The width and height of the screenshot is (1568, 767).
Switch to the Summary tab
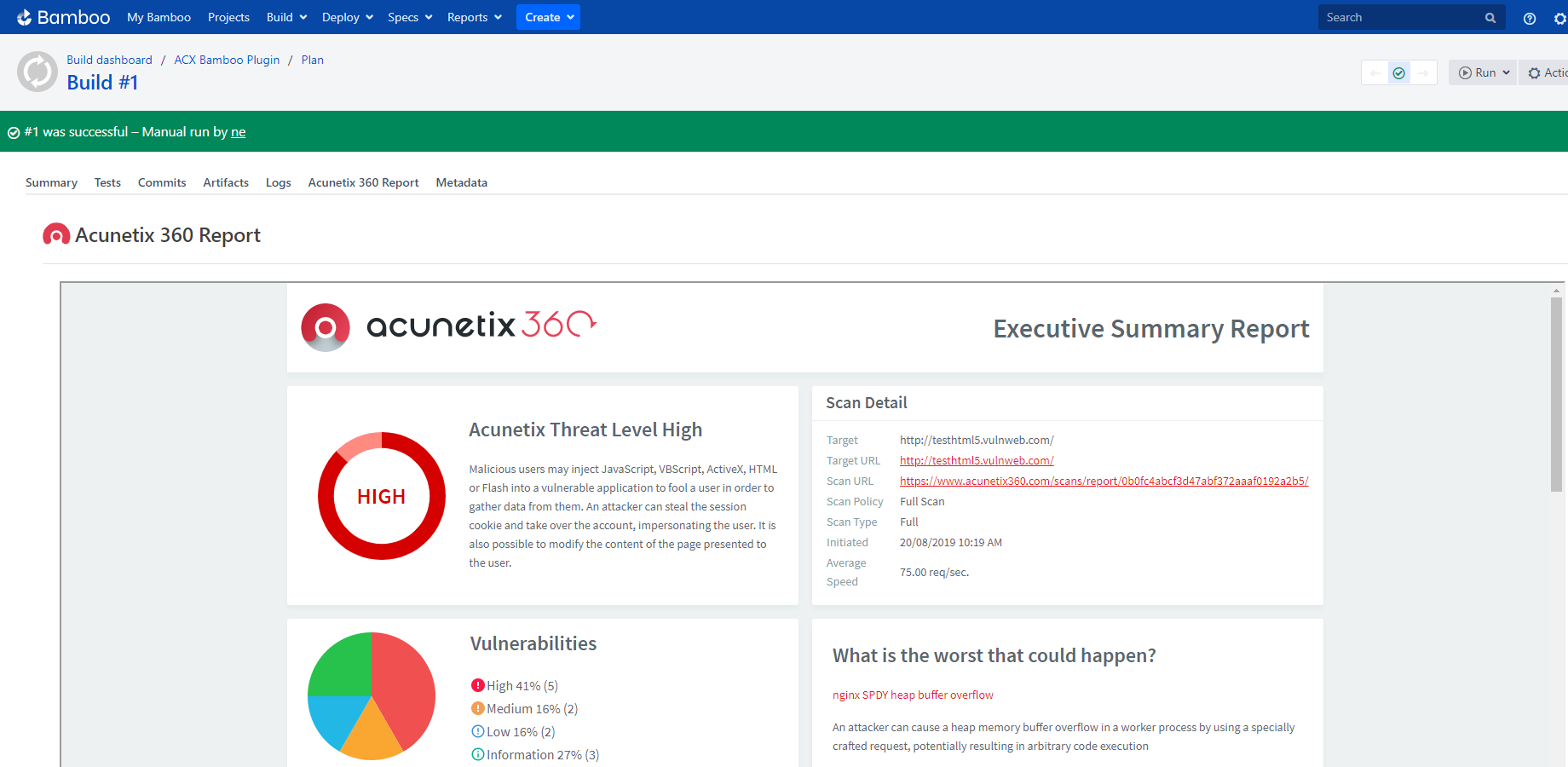tap(51, 182)
